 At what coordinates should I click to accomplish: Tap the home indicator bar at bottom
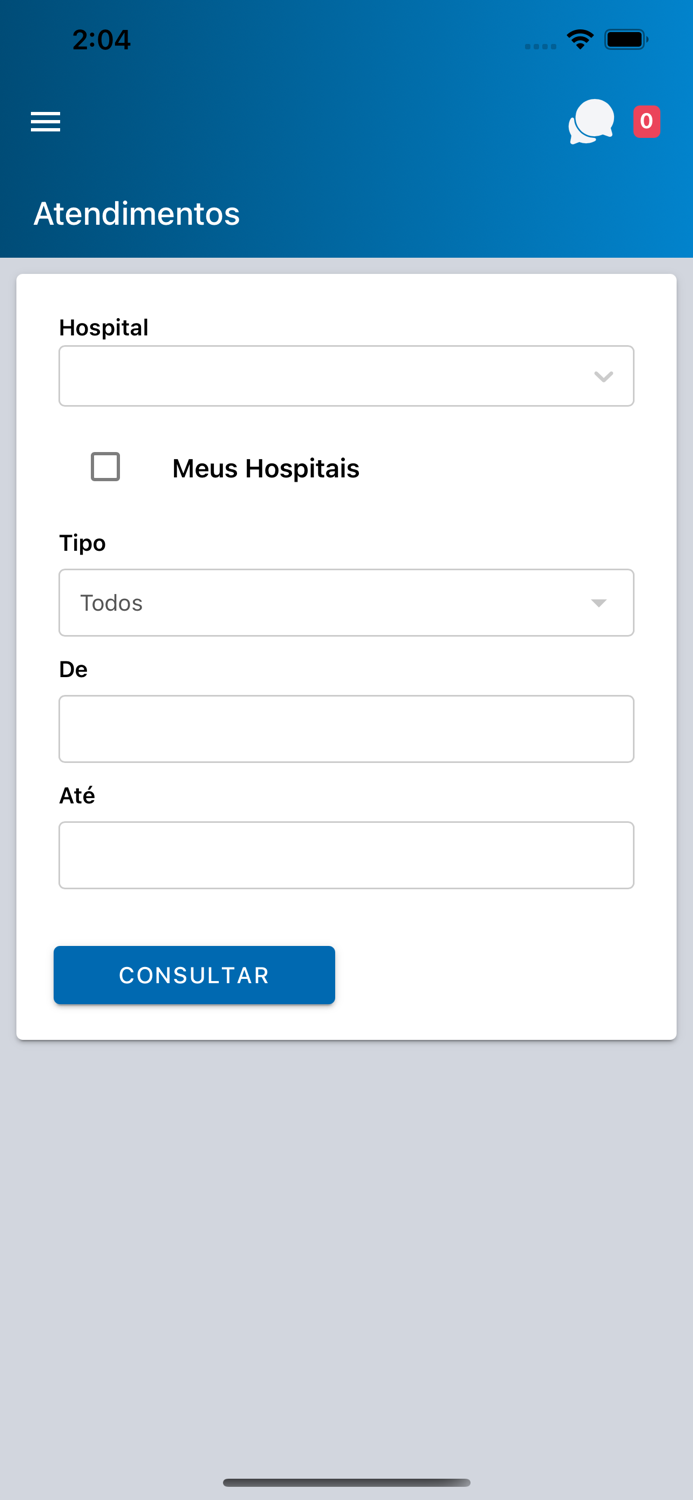(346, 1483)
